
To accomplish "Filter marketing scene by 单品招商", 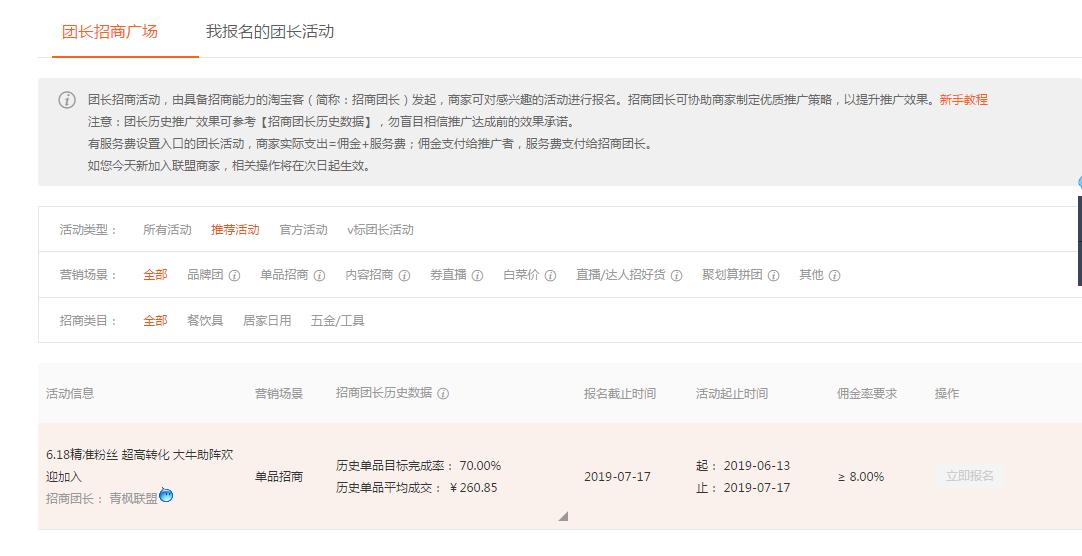I will pyautogui.click(x=284, y=275).
